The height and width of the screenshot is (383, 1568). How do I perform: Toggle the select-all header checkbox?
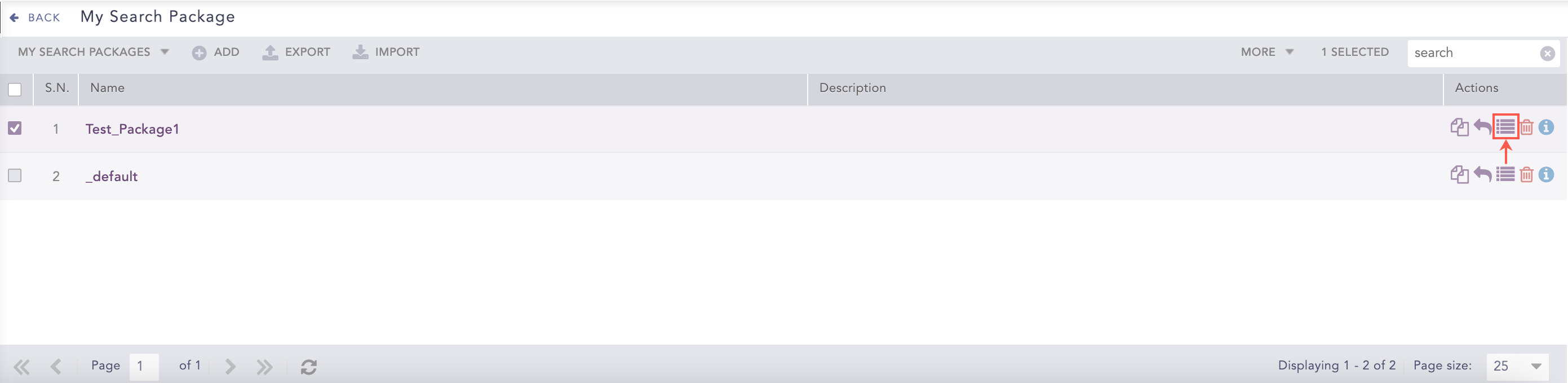[x=15, y=90]
